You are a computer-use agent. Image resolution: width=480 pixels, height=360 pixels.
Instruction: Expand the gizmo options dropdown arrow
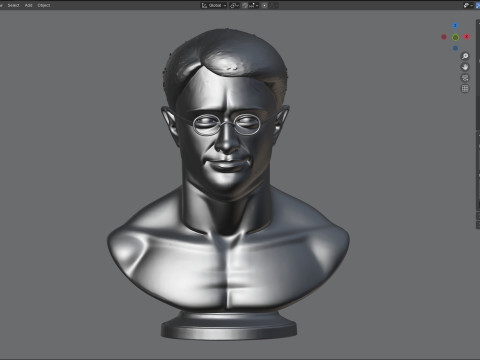pos(472,6)
